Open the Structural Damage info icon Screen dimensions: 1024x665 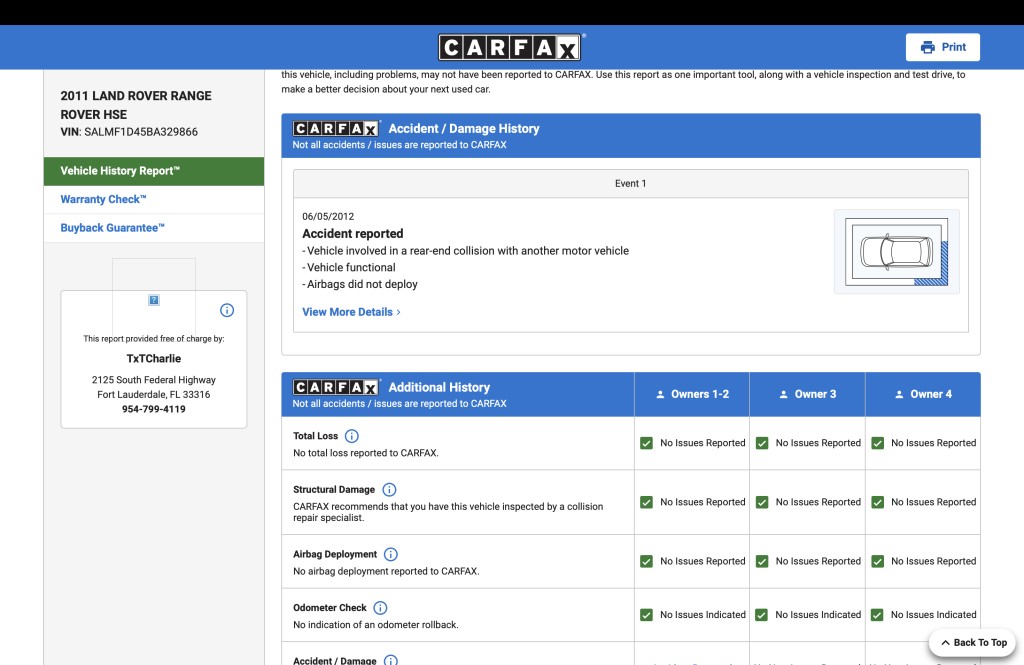pyautogui.click(x=389, y=489)
